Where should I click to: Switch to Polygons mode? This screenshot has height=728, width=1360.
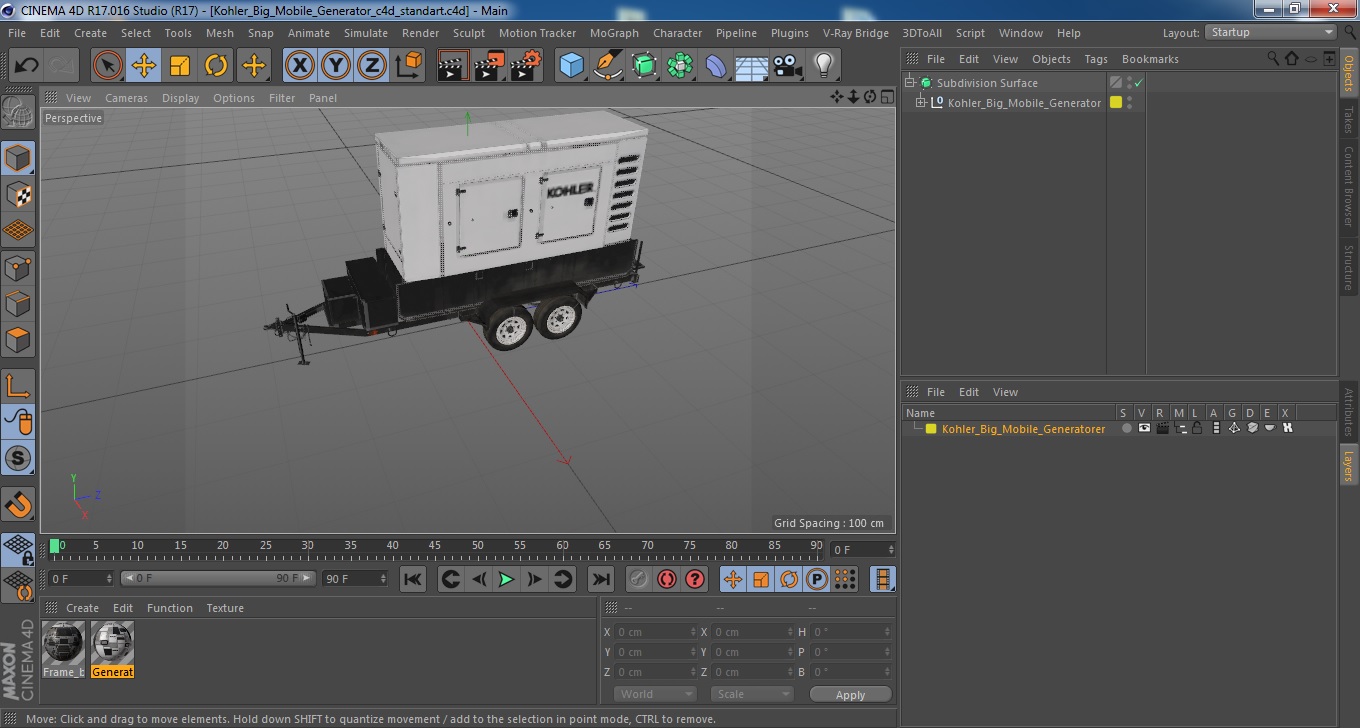click(18, 340)
